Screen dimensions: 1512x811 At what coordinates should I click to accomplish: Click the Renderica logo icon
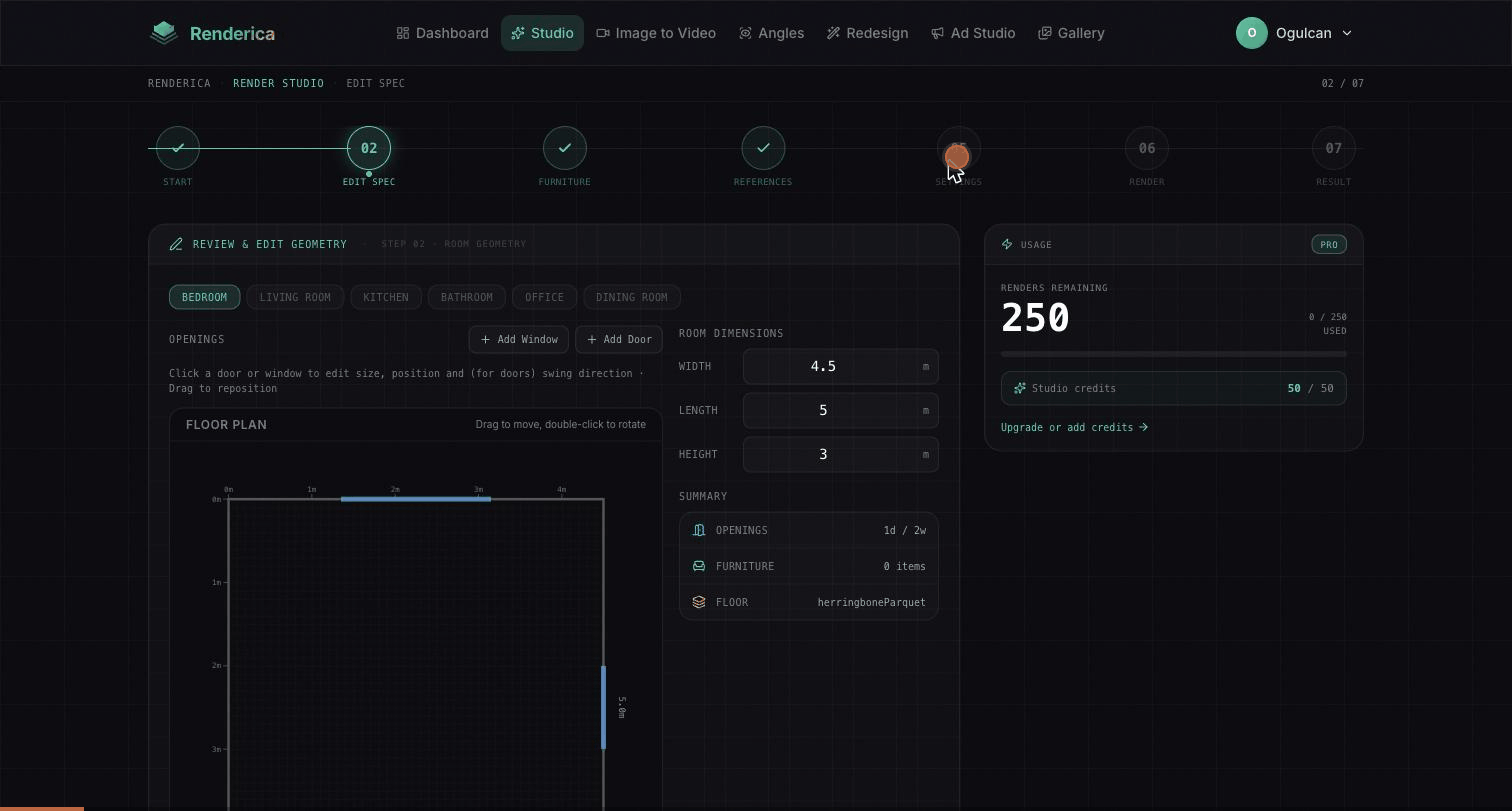[x=164, y=33]
